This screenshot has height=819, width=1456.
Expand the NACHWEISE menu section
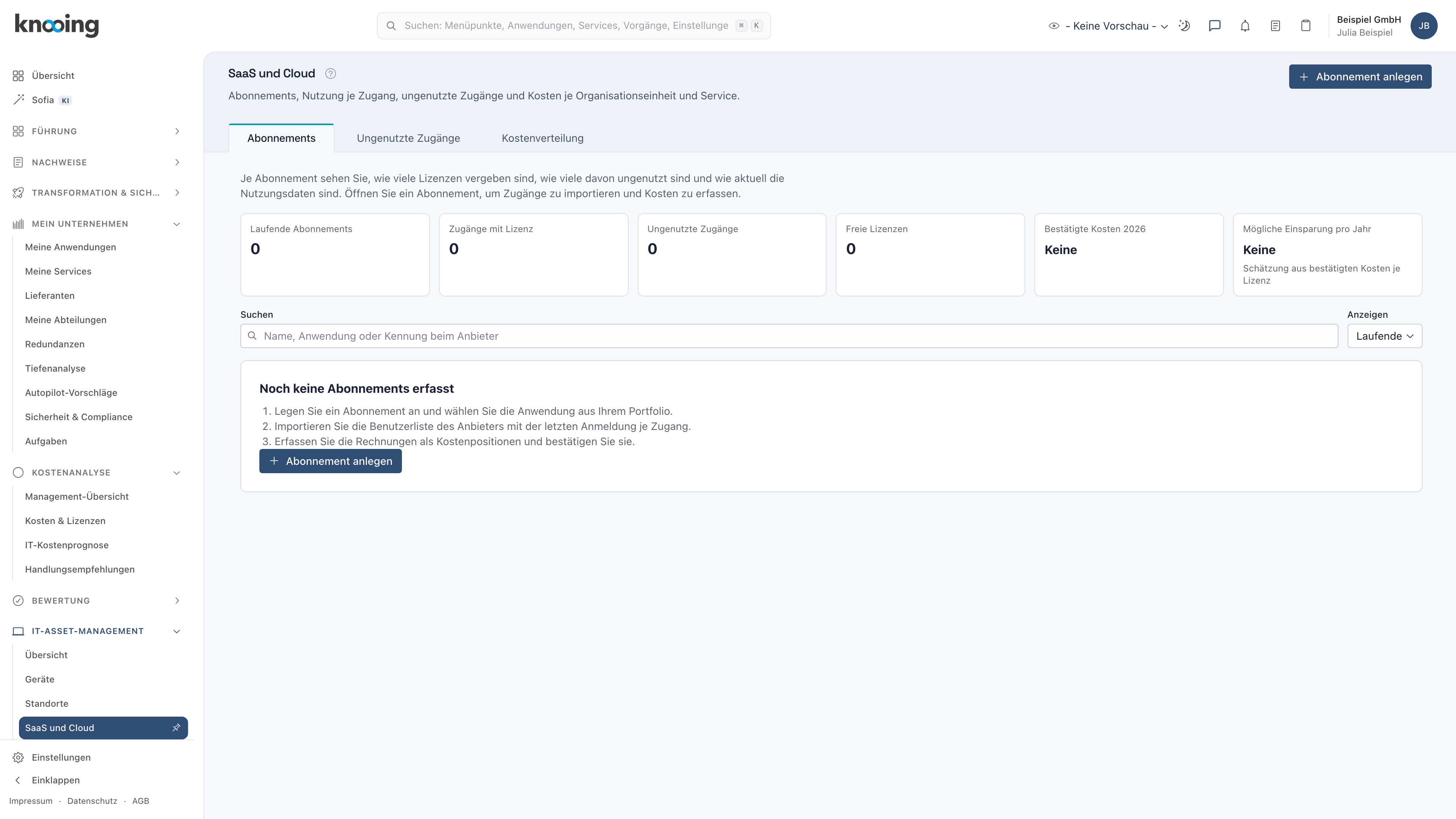pyautogui.click(x=97, y=162)
